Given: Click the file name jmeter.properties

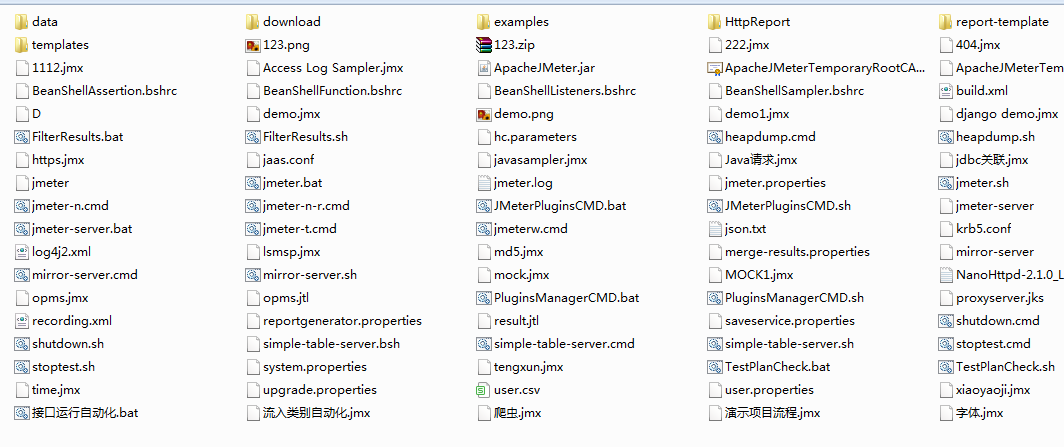Looking at the screenshot, I should (x=776, y=183).
